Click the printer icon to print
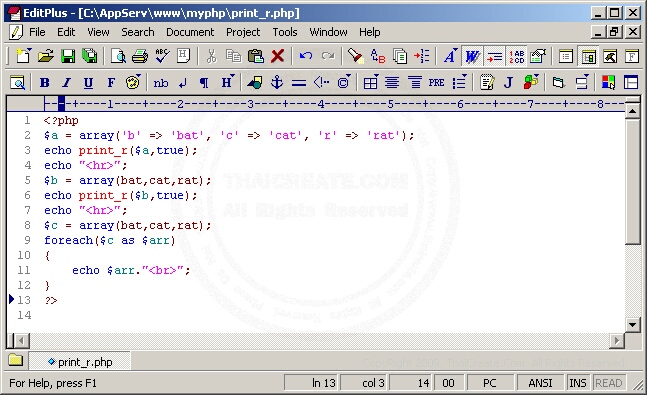 [x=140, y=56]
